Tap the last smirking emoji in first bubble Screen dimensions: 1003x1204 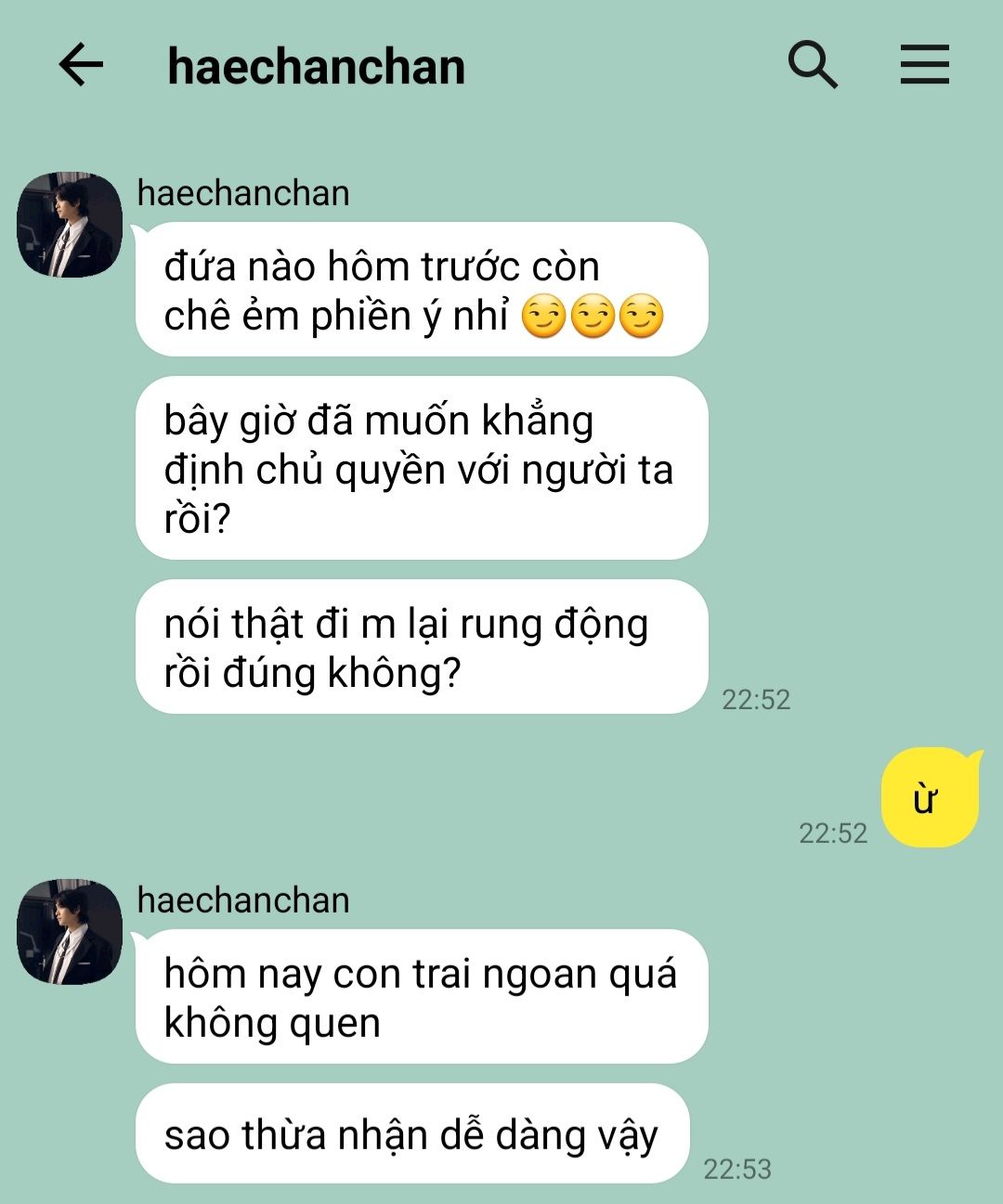[641, 317]
